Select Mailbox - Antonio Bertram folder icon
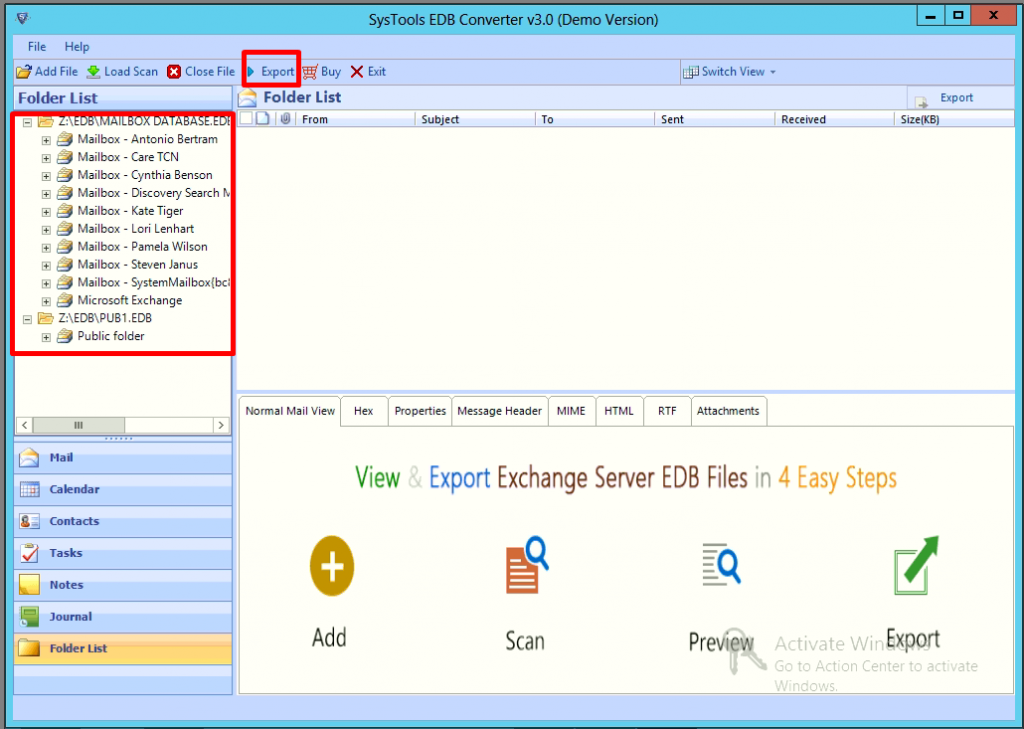The image size is (1024, 729). 65,138
